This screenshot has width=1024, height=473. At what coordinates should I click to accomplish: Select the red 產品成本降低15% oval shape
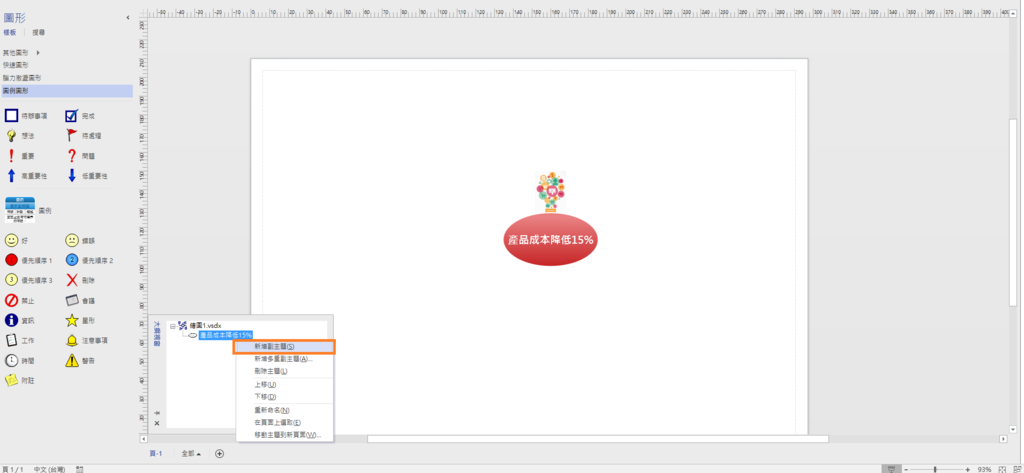click(551, 240)
